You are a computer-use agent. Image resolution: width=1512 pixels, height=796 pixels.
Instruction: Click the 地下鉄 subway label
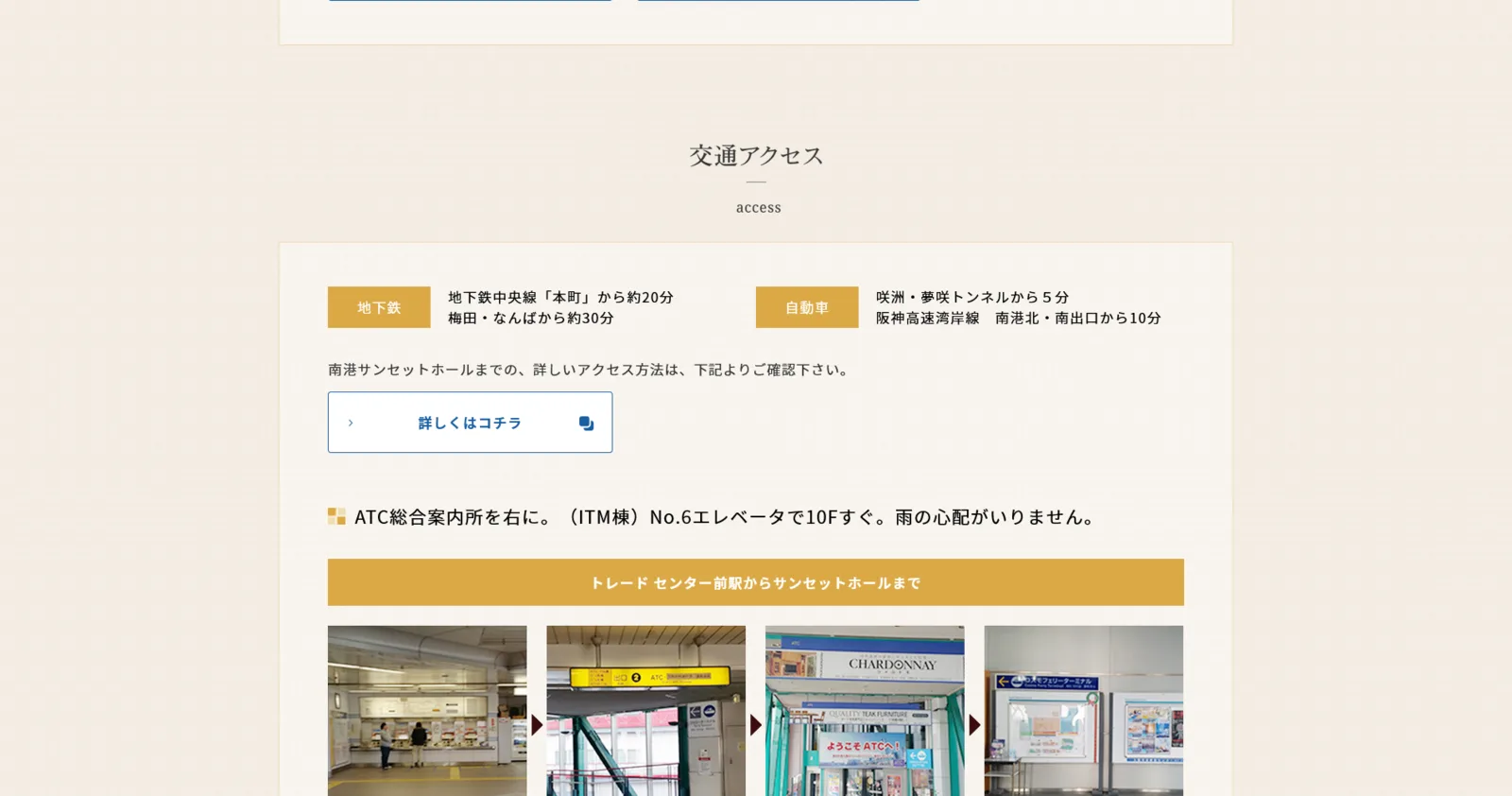tap(379, 307)
